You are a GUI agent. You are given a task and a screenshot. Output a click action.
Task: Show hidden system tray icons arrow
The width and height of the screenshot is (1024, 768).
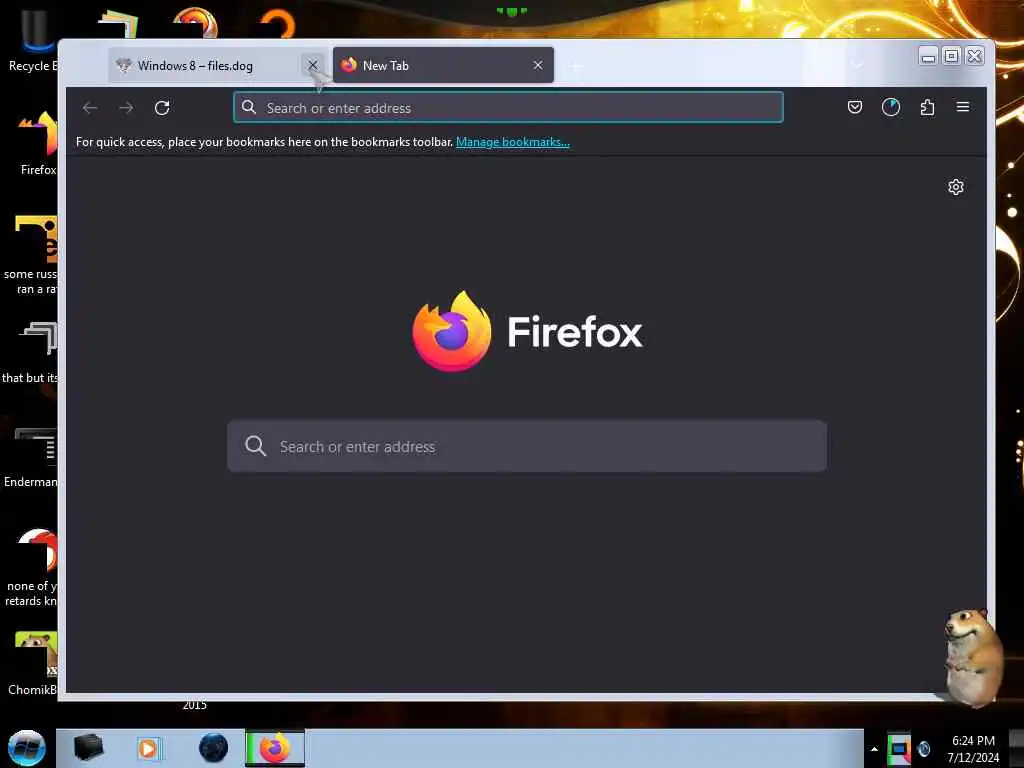click(874, 749)
